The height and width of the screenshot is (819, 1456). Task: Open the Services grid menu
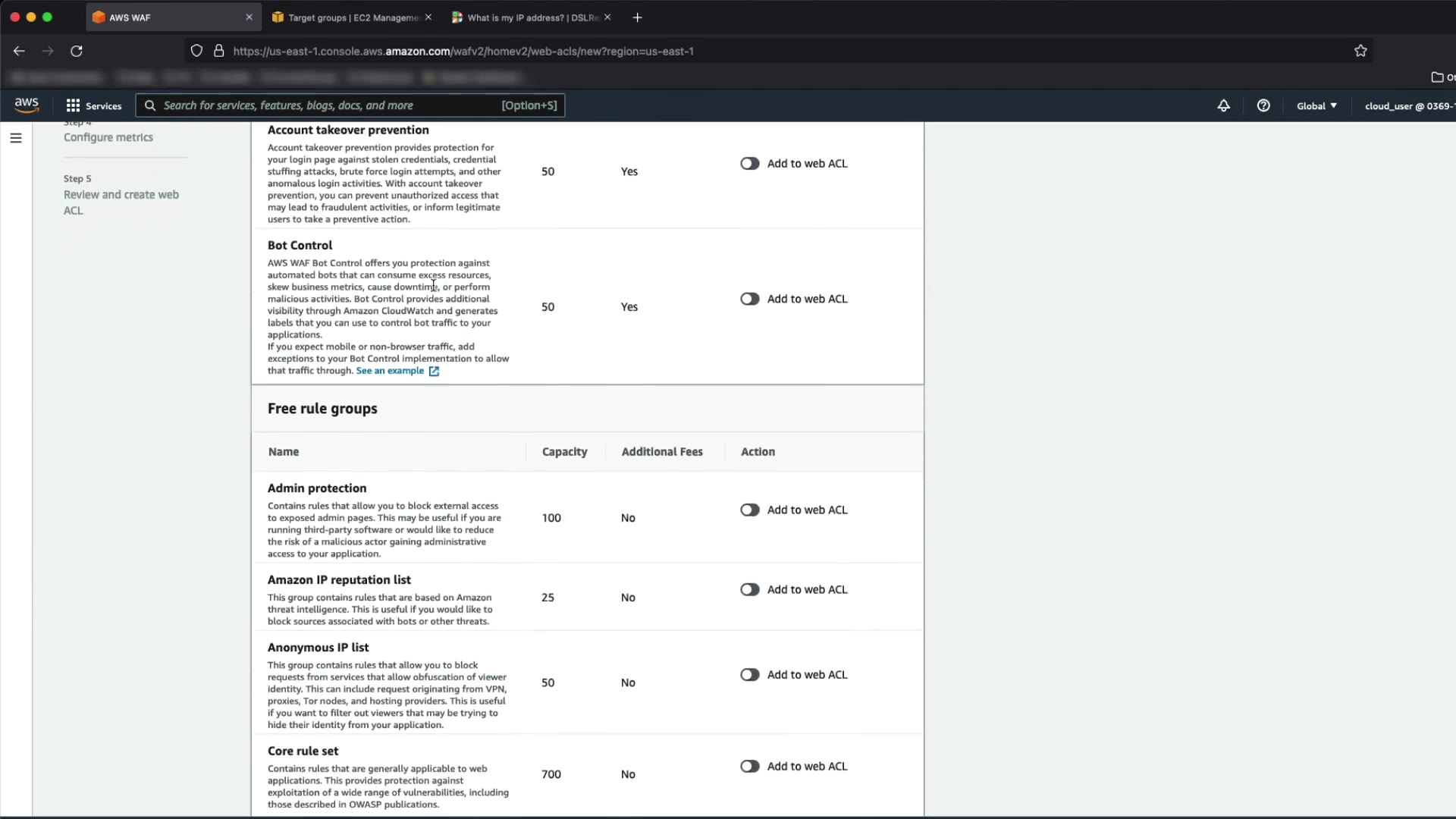tap(94, 105)
